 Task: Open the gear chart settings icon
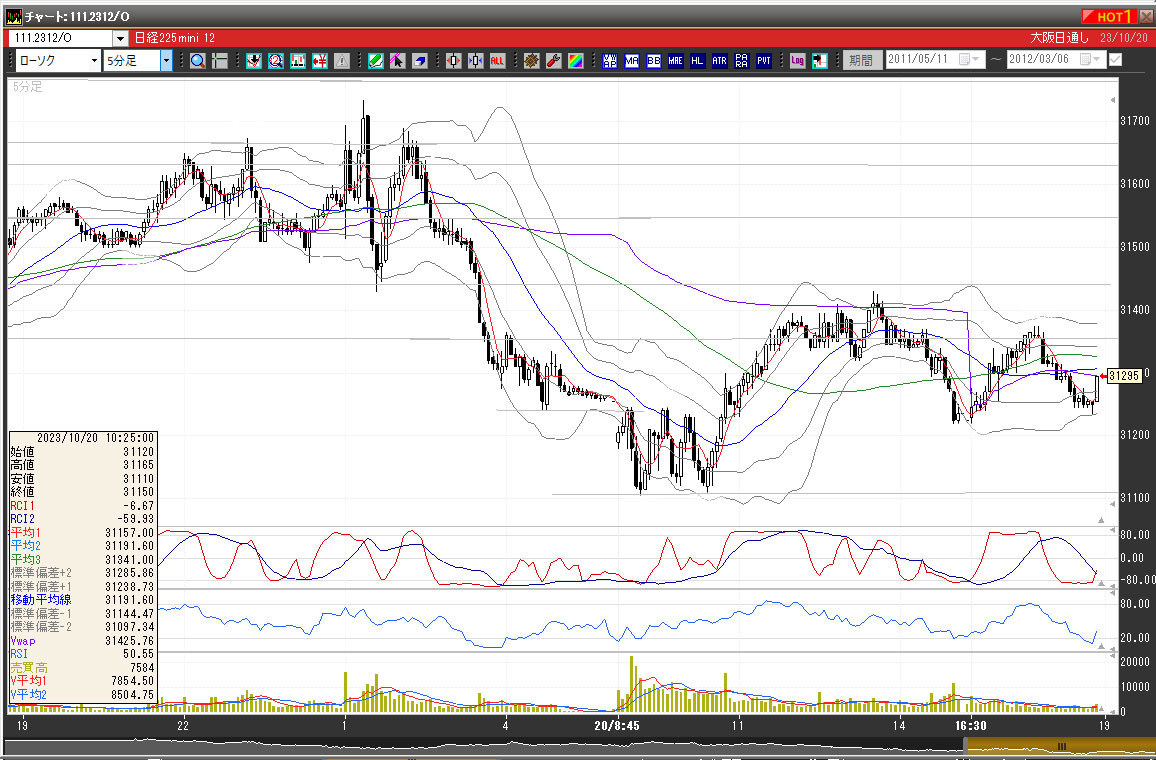point(532,60)
